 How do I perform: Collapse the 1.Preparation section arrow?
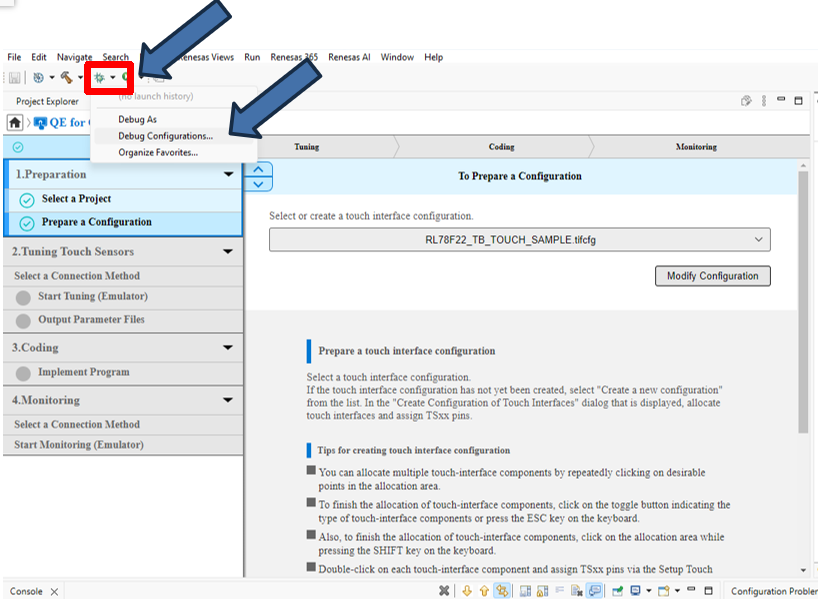(228, 174)
